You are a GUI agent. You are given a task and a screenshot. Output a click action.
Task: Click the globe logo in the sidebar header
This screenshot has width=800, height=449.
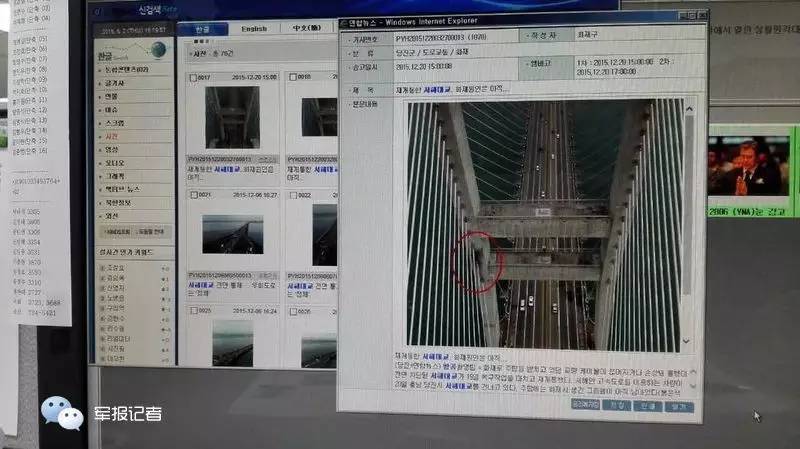pyautogui.click(x=159, y=50)
